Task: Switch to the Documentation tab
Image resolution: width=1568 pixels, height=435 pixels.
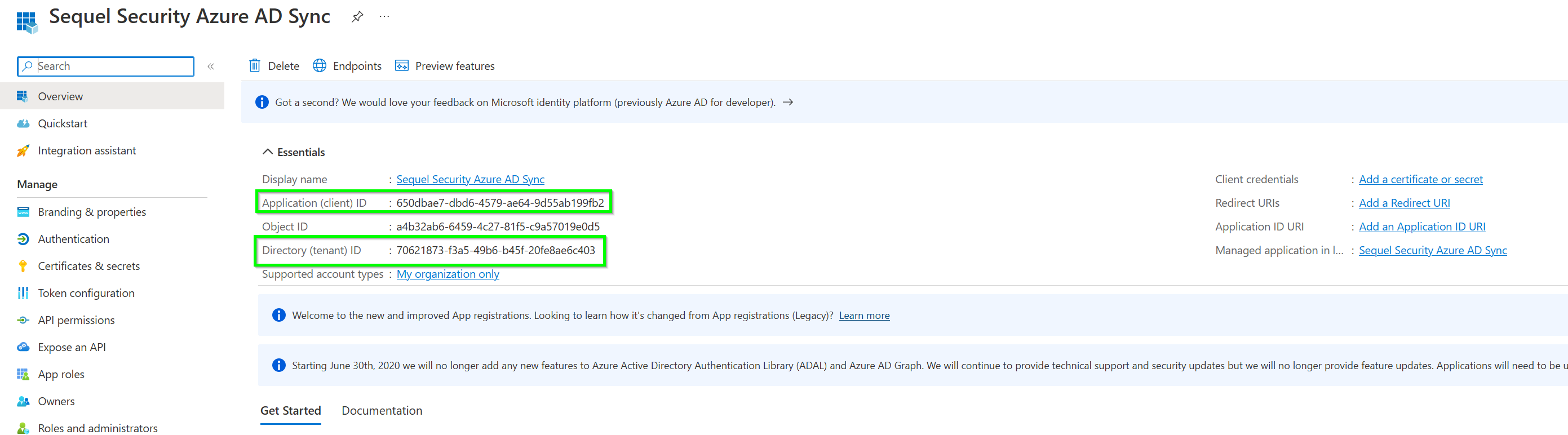Action: (x=382, y=411)
